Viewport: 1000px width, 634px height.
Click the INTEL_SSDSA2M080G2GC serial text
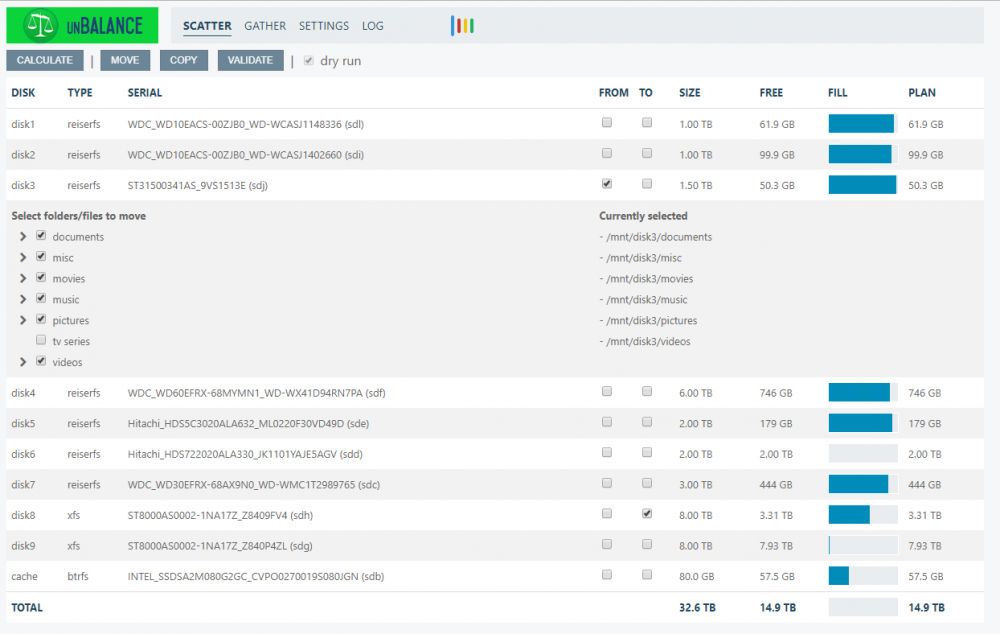pos(256,577)
